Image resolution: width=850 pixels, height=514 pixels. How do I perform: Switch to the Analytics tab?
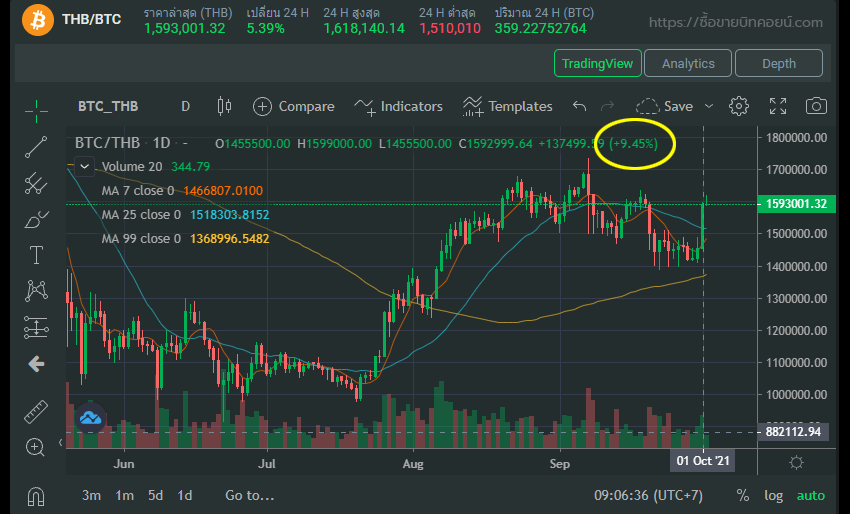coord(688,63)
